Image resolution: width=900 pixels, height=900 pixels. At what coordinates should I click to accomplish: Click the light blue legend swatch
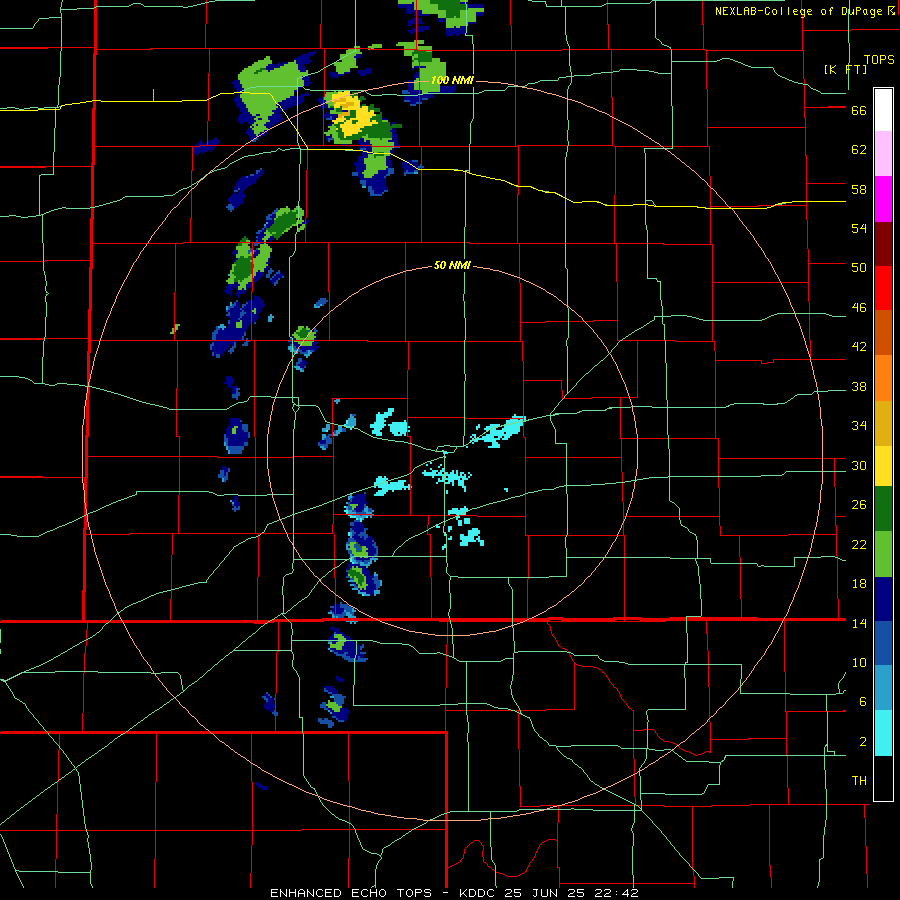point(883,688)
